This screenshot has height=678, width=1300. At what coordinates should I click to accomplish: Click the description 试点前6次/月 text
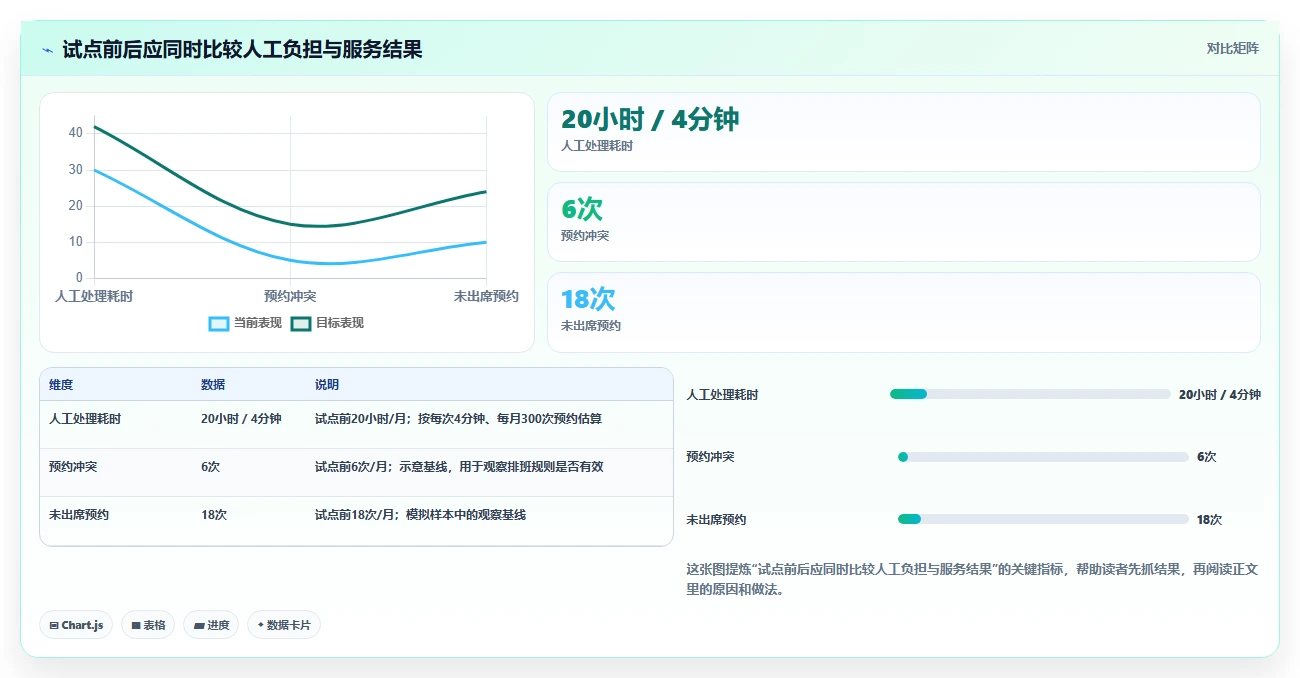[459, 467]
